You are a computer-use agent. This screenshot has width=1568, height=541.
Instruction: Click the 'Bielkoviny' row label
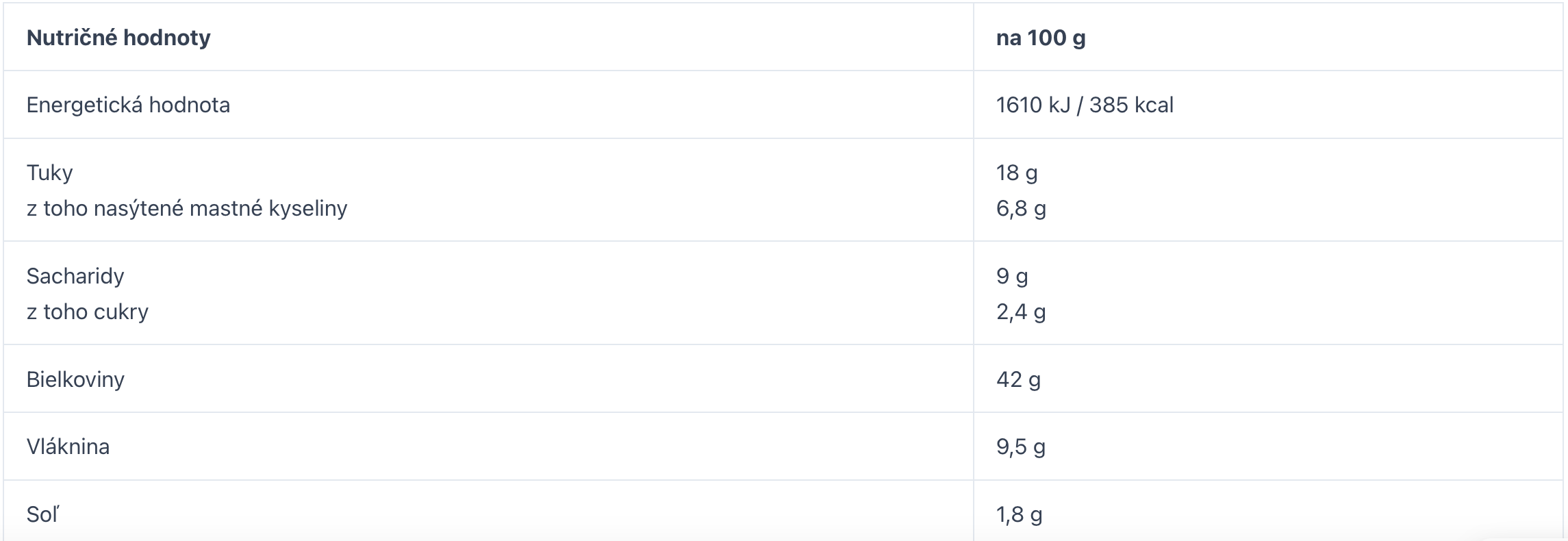(x=75, y=379)
